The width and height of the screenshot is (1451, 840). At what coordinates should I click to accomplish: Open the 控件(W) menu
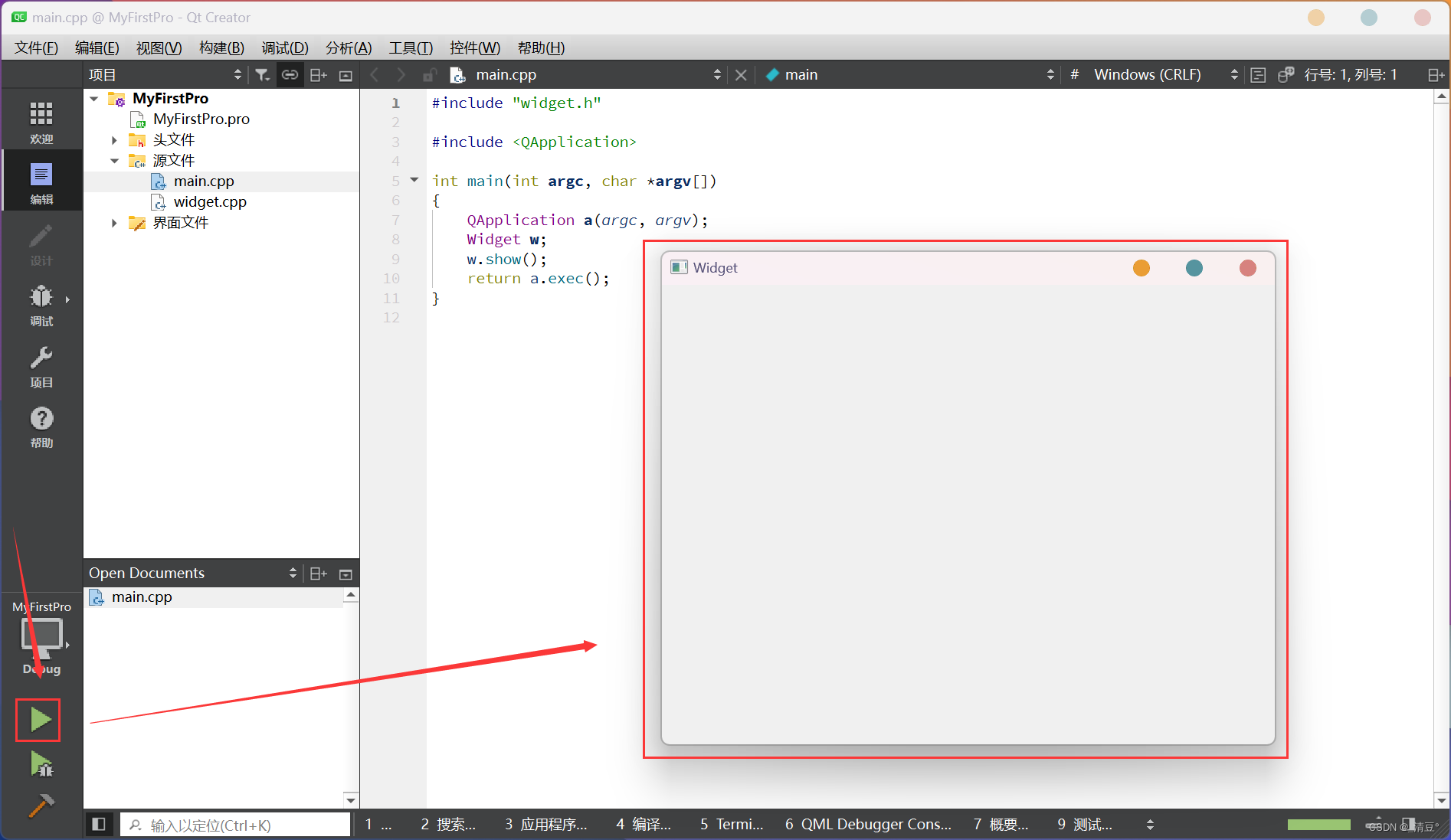pyautogui.click(x=475, y=48)
